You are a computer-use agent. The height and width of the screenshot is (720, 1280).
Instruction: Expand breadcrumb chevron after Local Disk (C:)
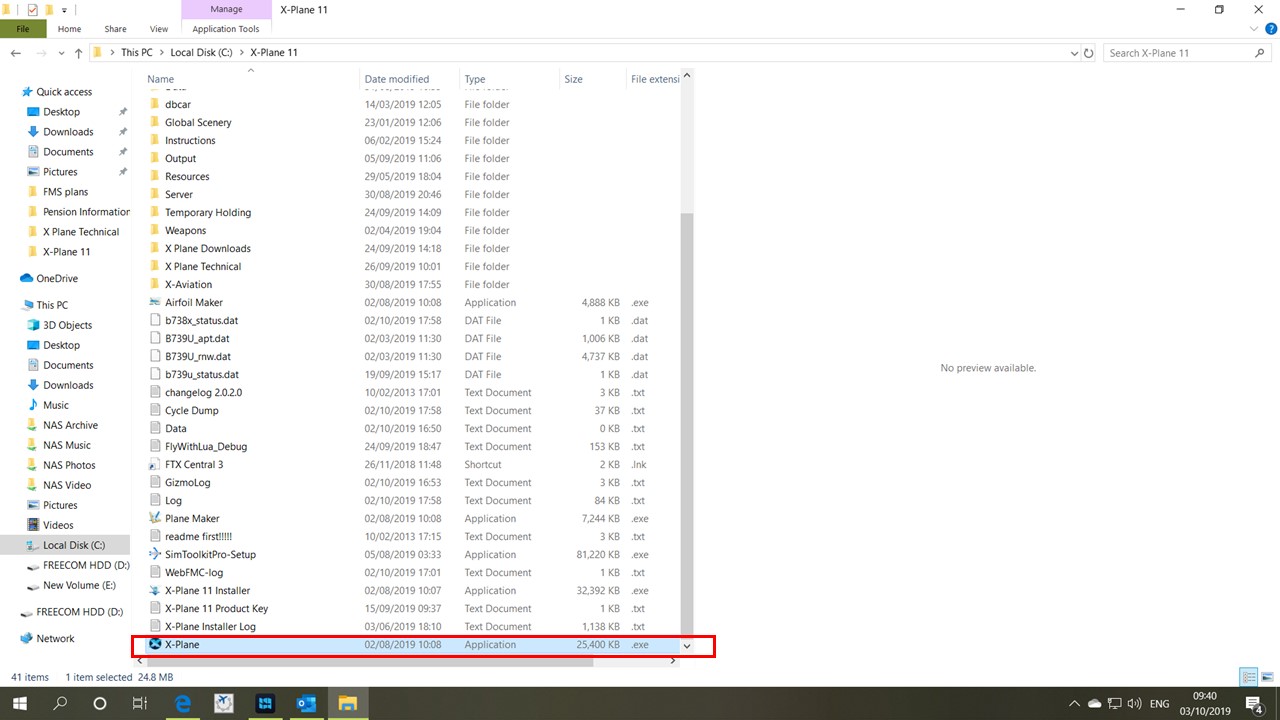[241, 53]
